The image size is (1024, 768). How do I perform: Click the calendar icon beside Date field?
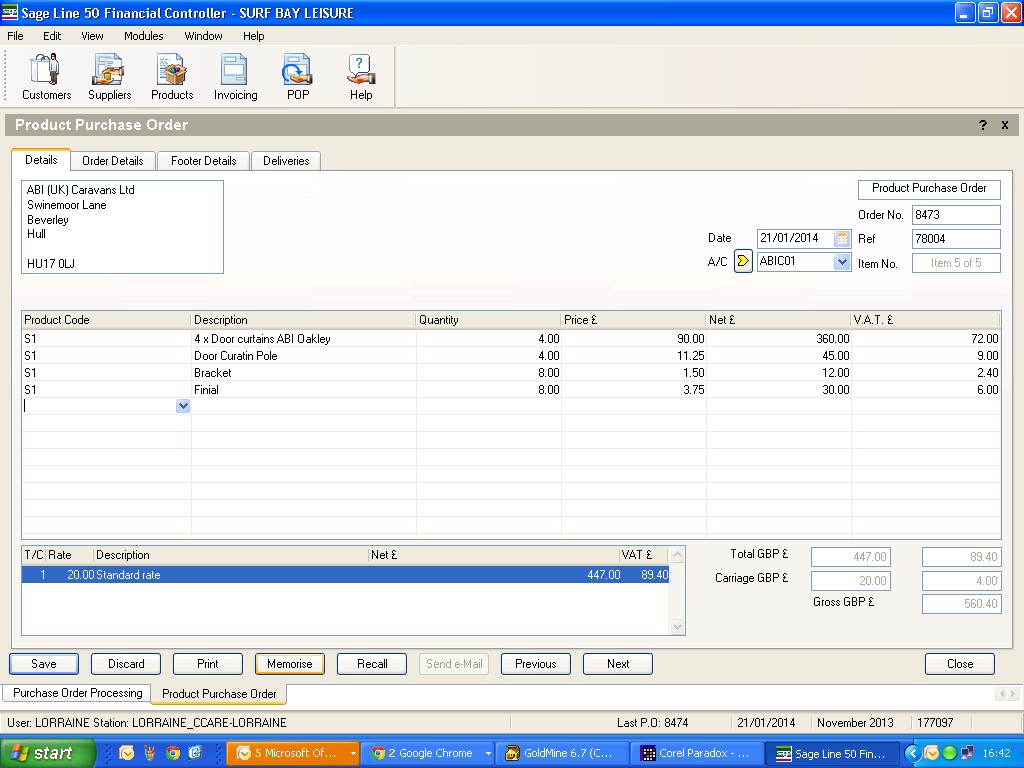coord(842,238)
